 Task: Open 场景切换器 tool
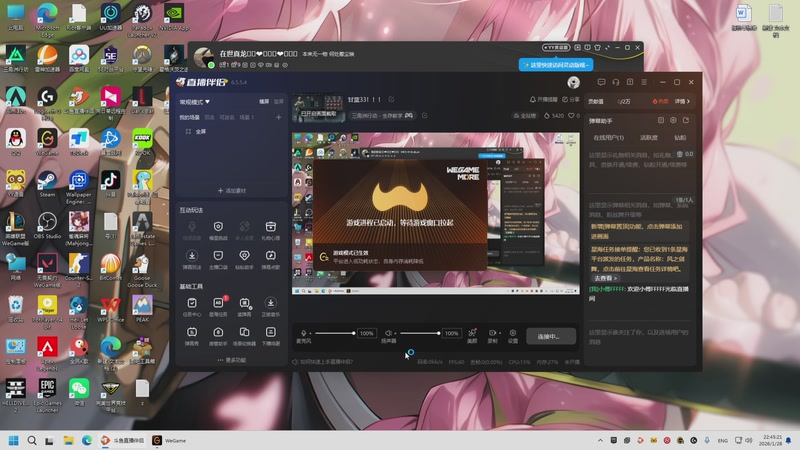click(244, 336)
